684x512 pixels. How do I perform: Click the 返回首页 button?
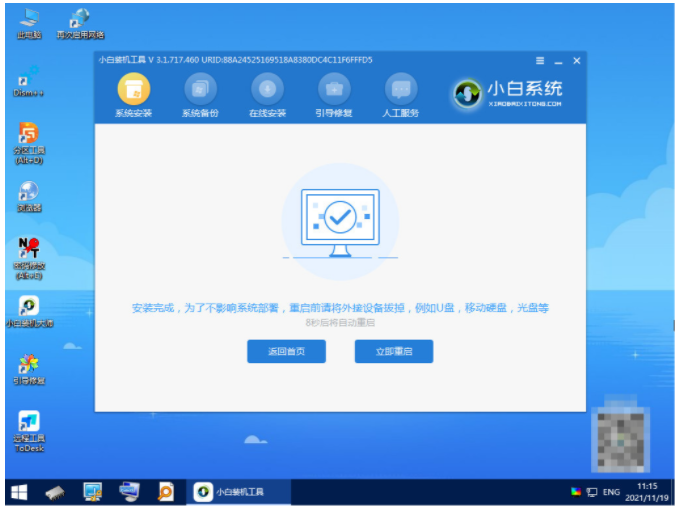coord(286,352)
